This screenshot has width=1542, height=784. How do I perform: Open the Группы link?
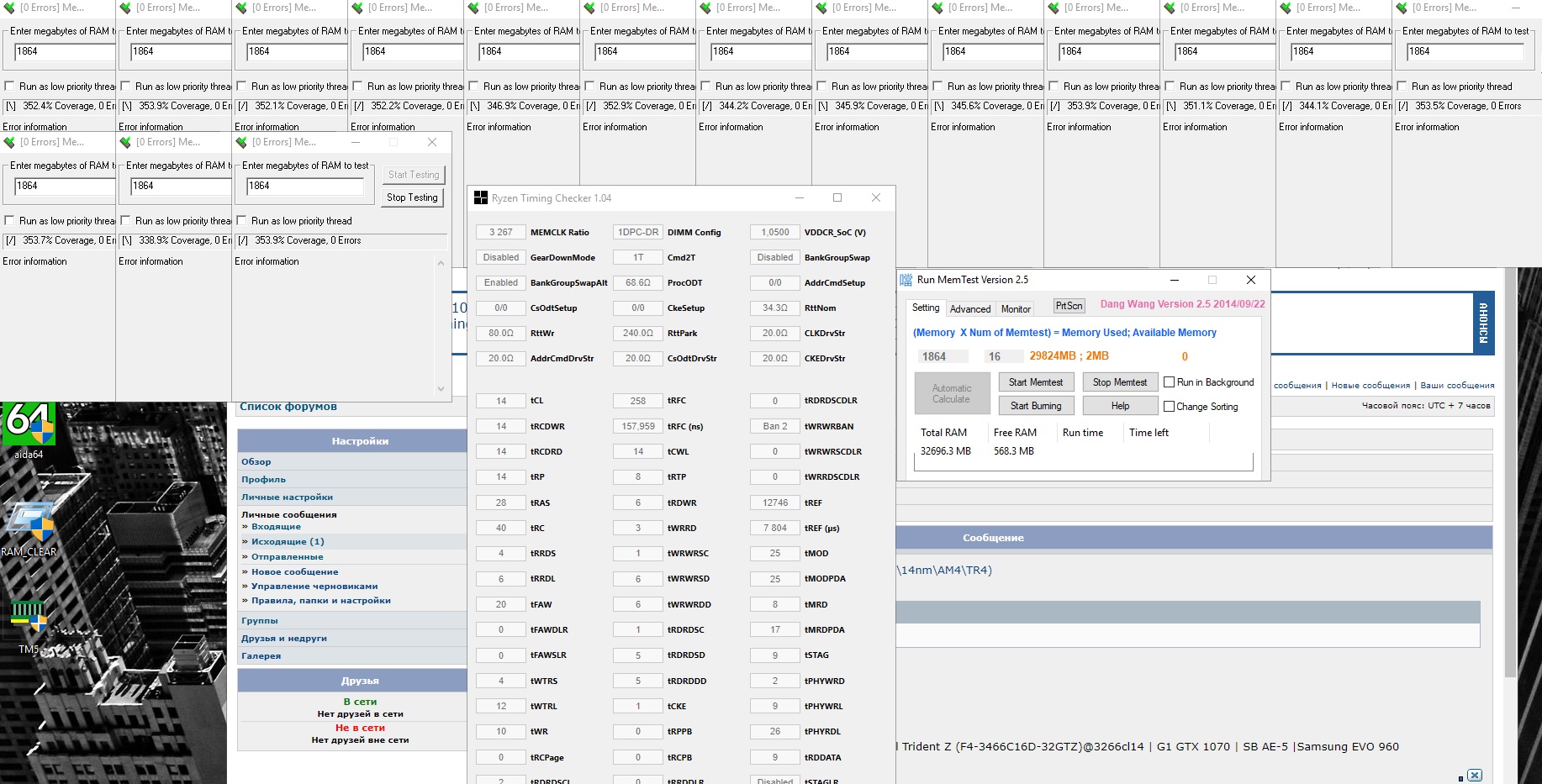pos(260,621)
